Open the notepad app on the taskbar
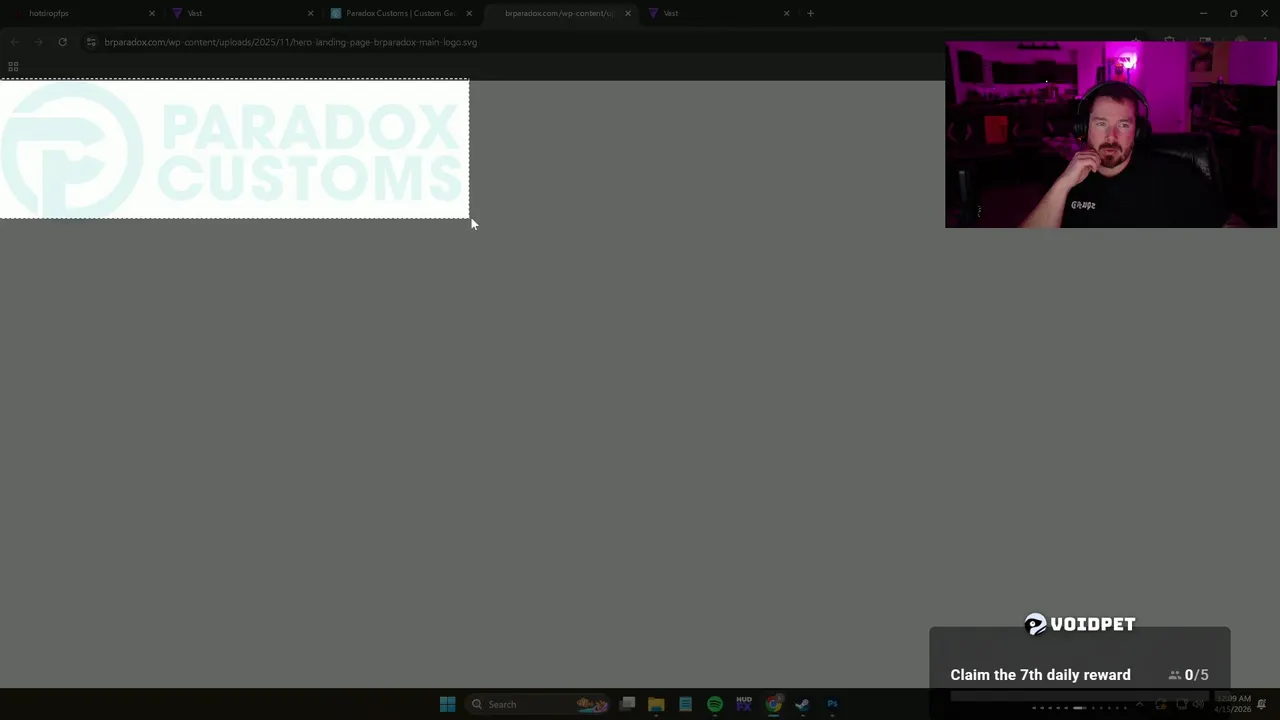 pyautogui.click(x=685, y=704)
